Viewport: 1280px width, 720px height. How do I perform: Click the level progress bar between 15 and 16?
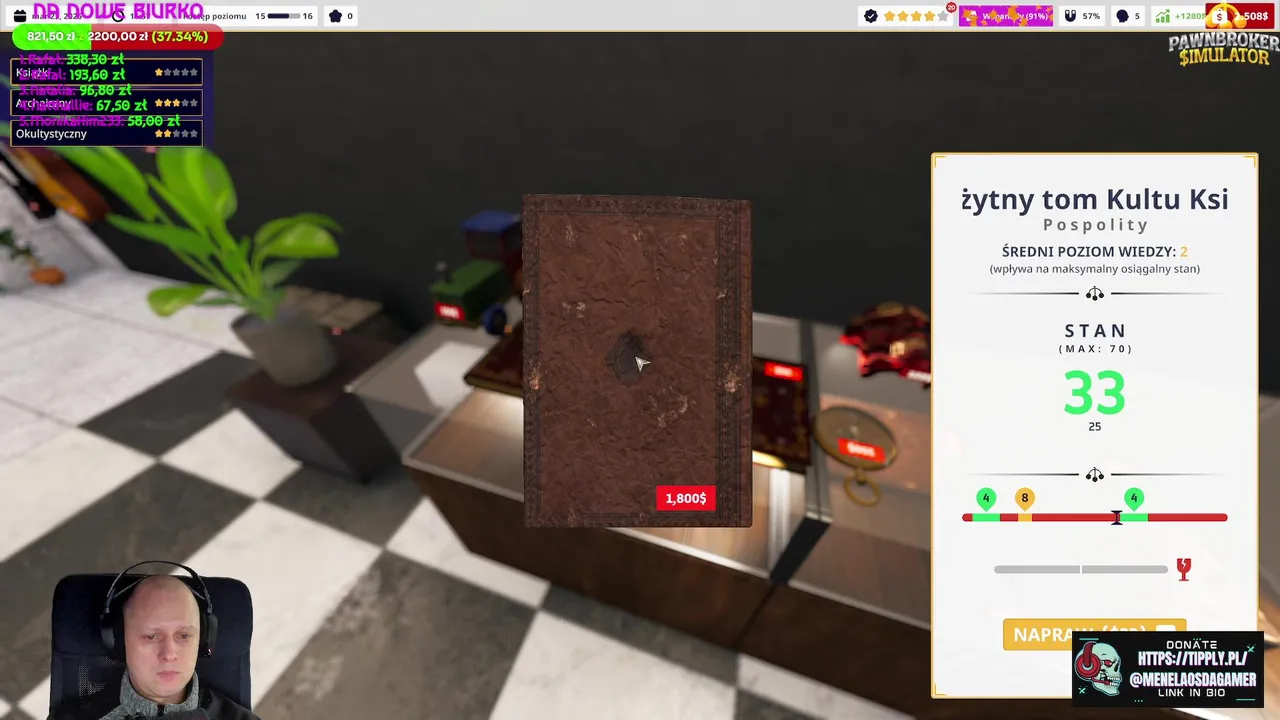(x=284, y=16)
